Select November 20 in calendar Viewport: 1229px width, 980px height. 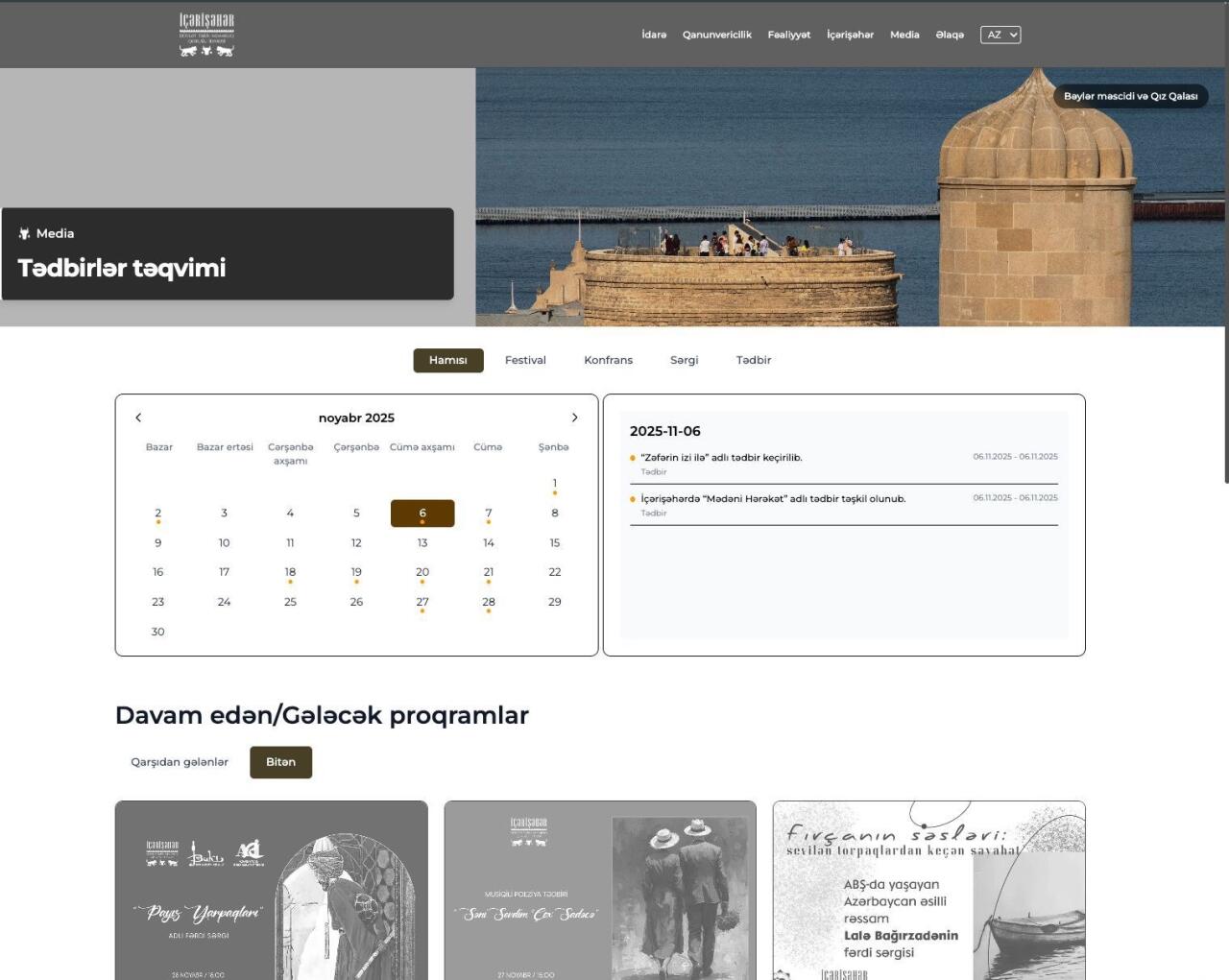(422, 572)
